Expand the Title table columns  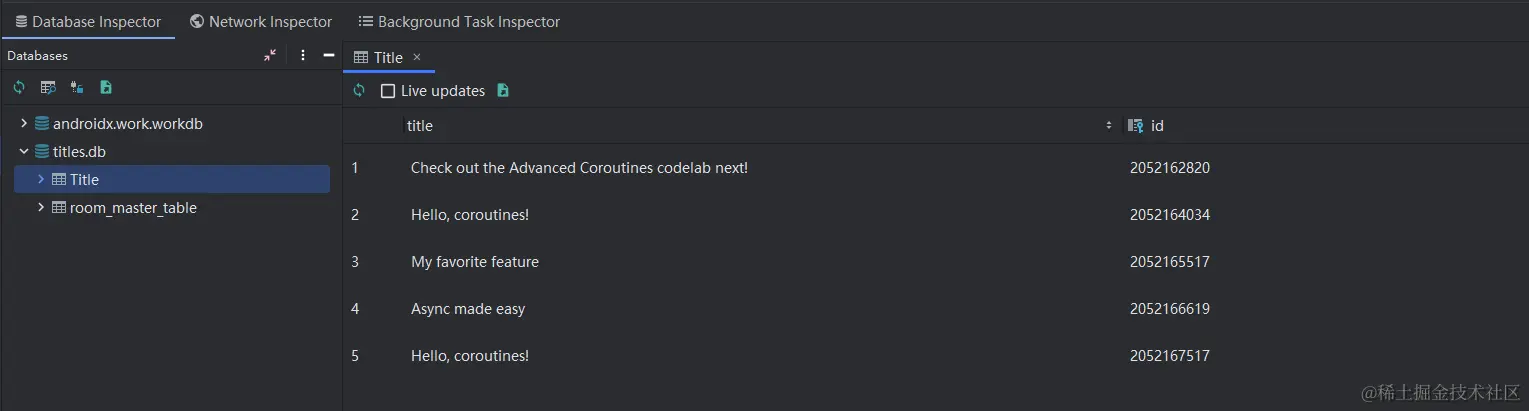tap(41, 180)
